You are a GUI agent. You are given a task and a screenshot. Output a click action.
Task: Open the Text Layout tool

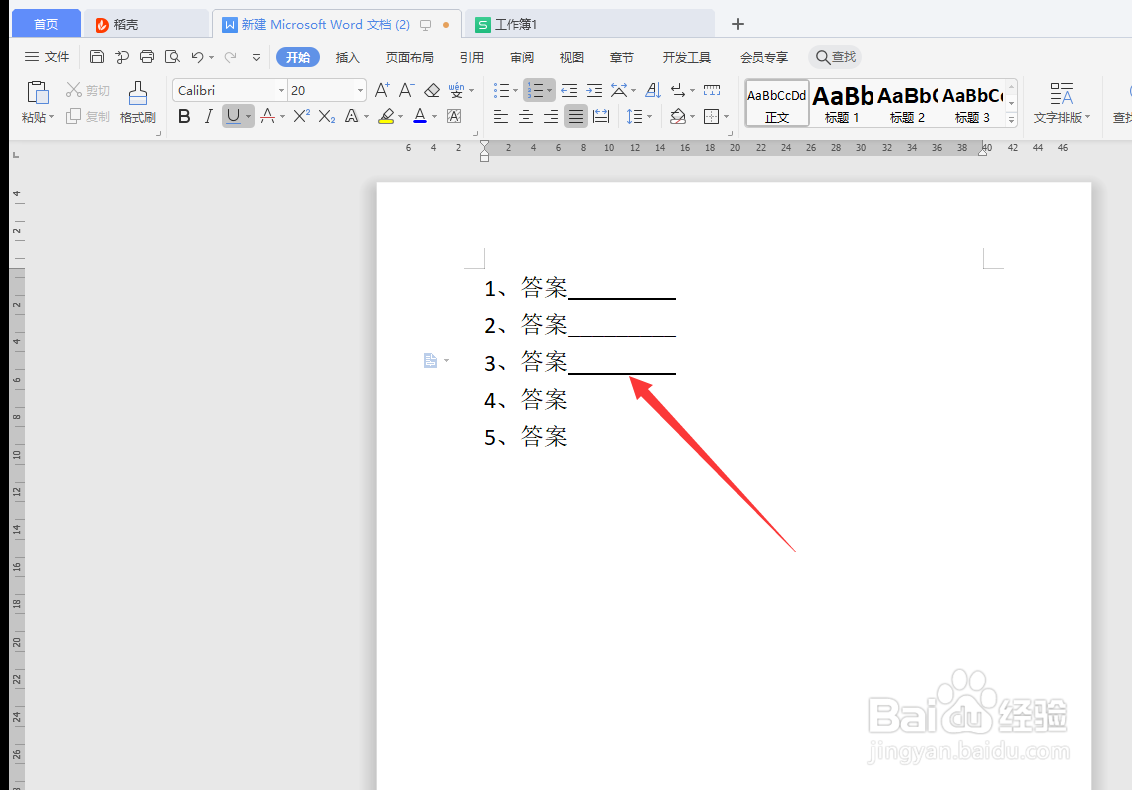pos(1061,103)
